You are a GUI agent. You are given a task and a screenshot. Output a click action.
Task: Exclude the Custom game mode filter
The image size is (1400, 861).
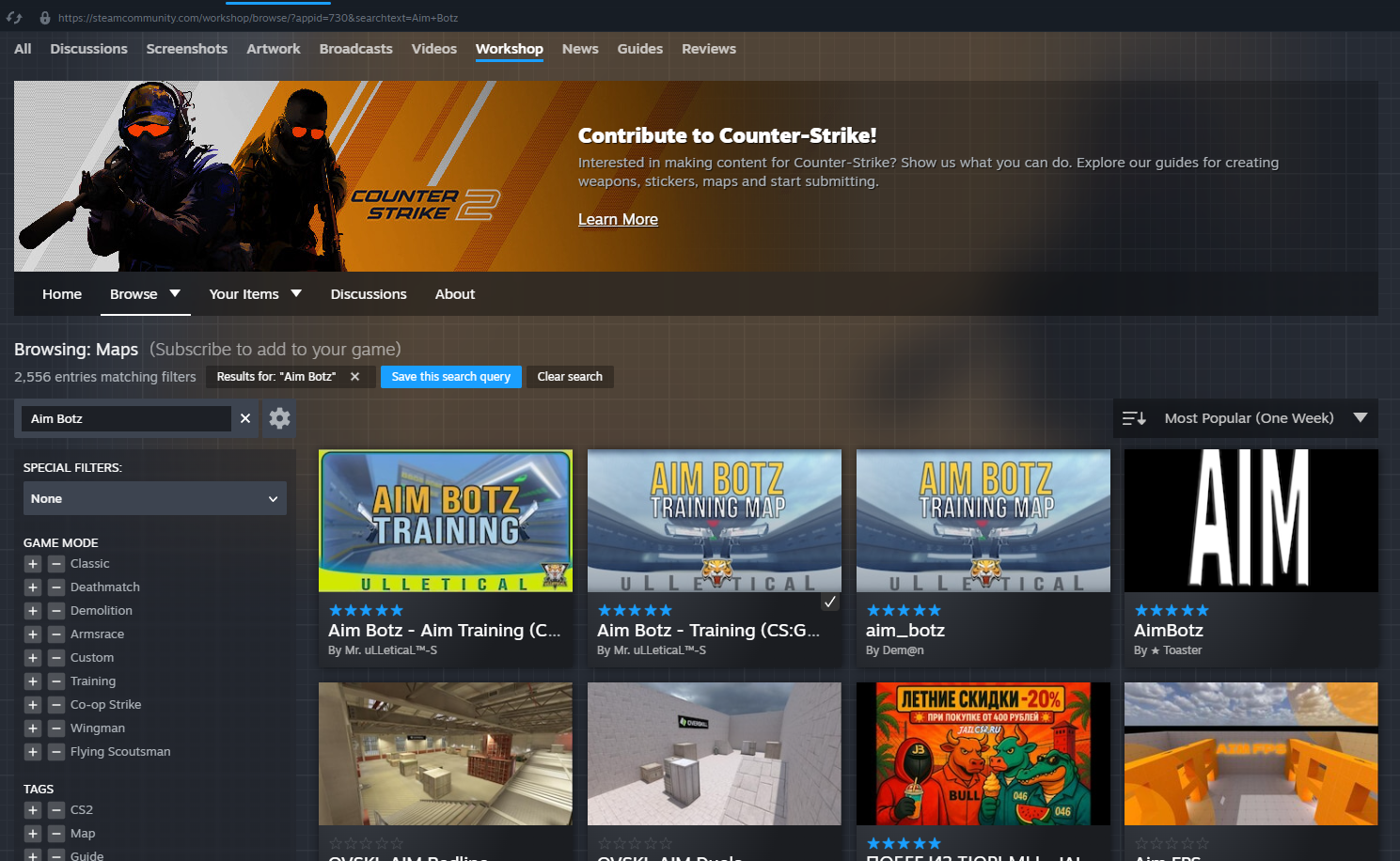coord(56,658)
